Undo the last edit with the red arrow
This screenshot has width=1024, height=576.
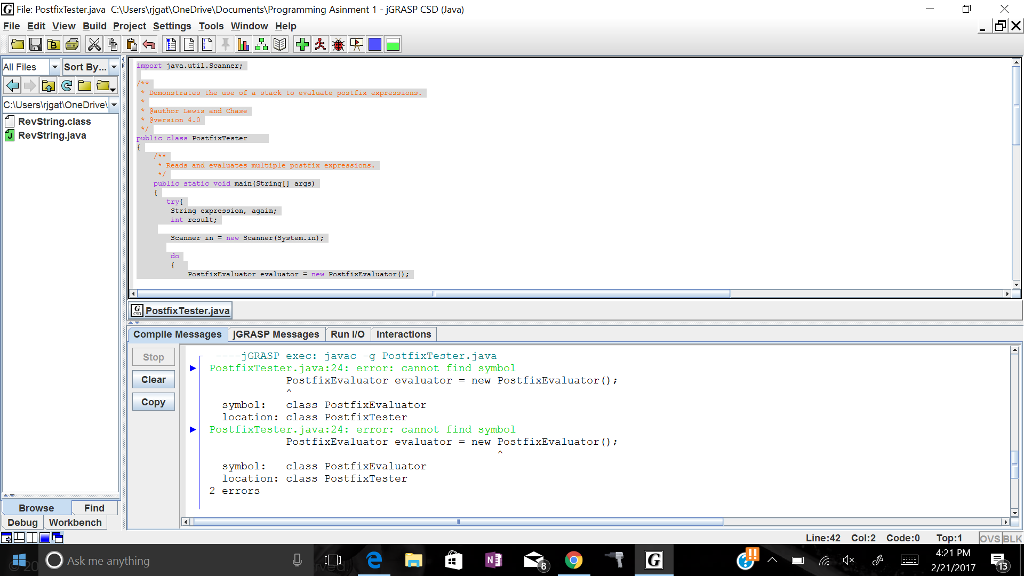pyautogui.click(x=149, y=44)
